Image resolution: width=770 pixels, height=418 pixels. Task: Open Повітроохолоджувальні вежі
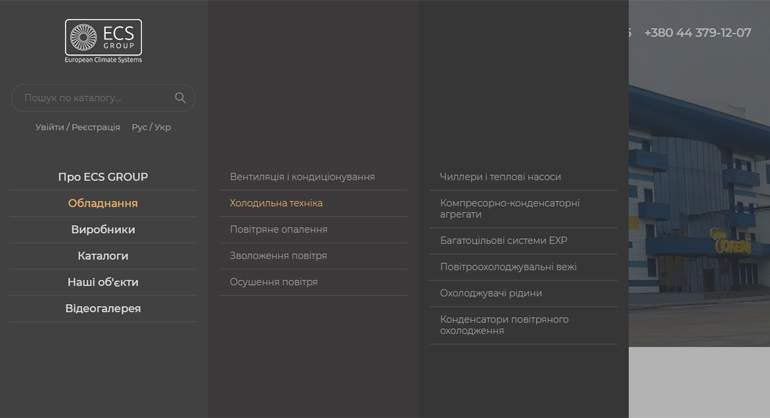tap(508, 267)
